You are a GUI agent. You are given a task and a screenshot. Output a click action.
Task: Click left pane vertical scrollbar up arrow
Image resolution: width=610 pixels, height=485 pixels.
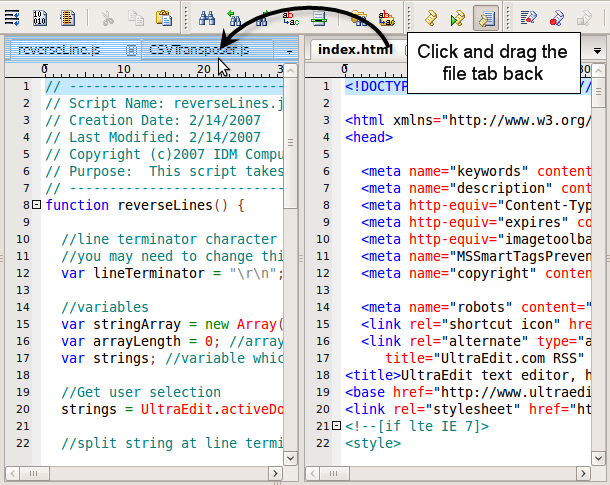pos(290,71)
